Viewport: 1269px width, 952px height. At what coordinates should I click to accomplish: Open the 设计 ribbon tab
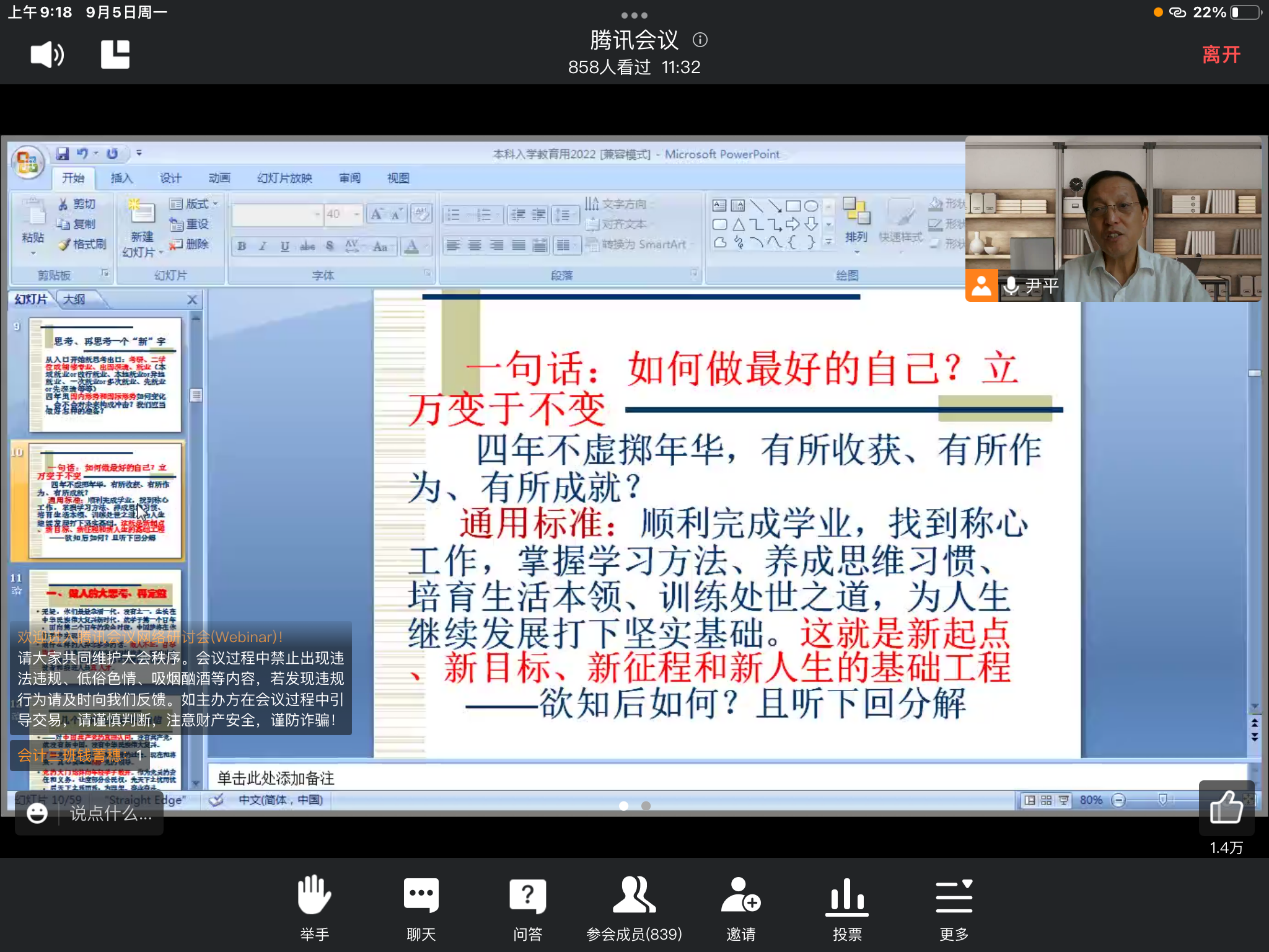click(171, 178)
